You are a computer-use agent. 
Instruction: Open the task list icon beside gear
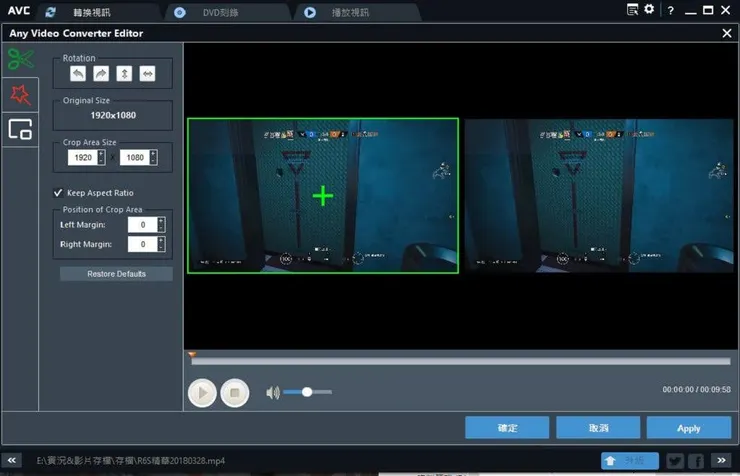pyautogui.click(x=632, y=9)
